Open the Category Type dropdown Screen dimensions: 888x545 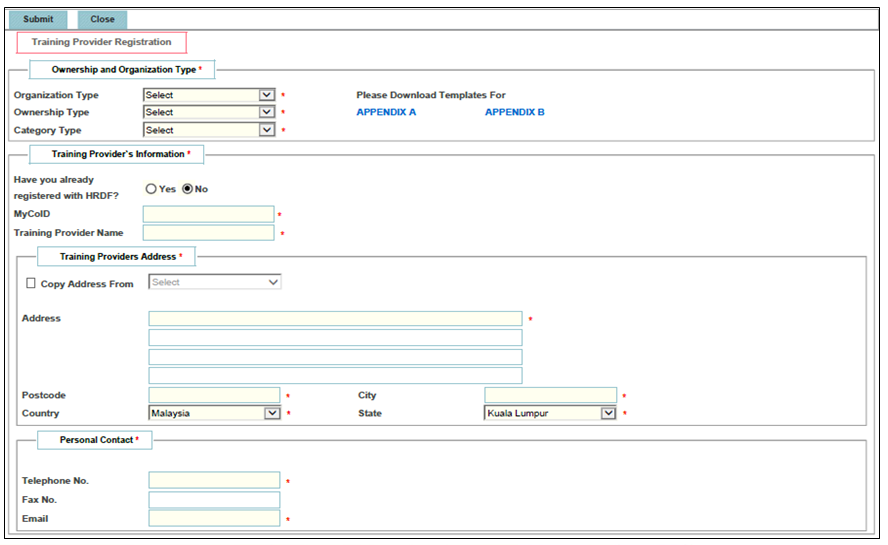(209, 130)
